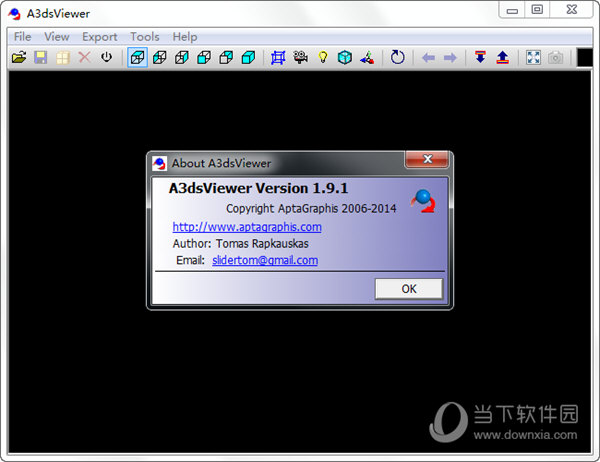The width and height of the screenshot is (600, 462).
Task: Select the first wireframe cube view mode
Action: click(137, 58)
